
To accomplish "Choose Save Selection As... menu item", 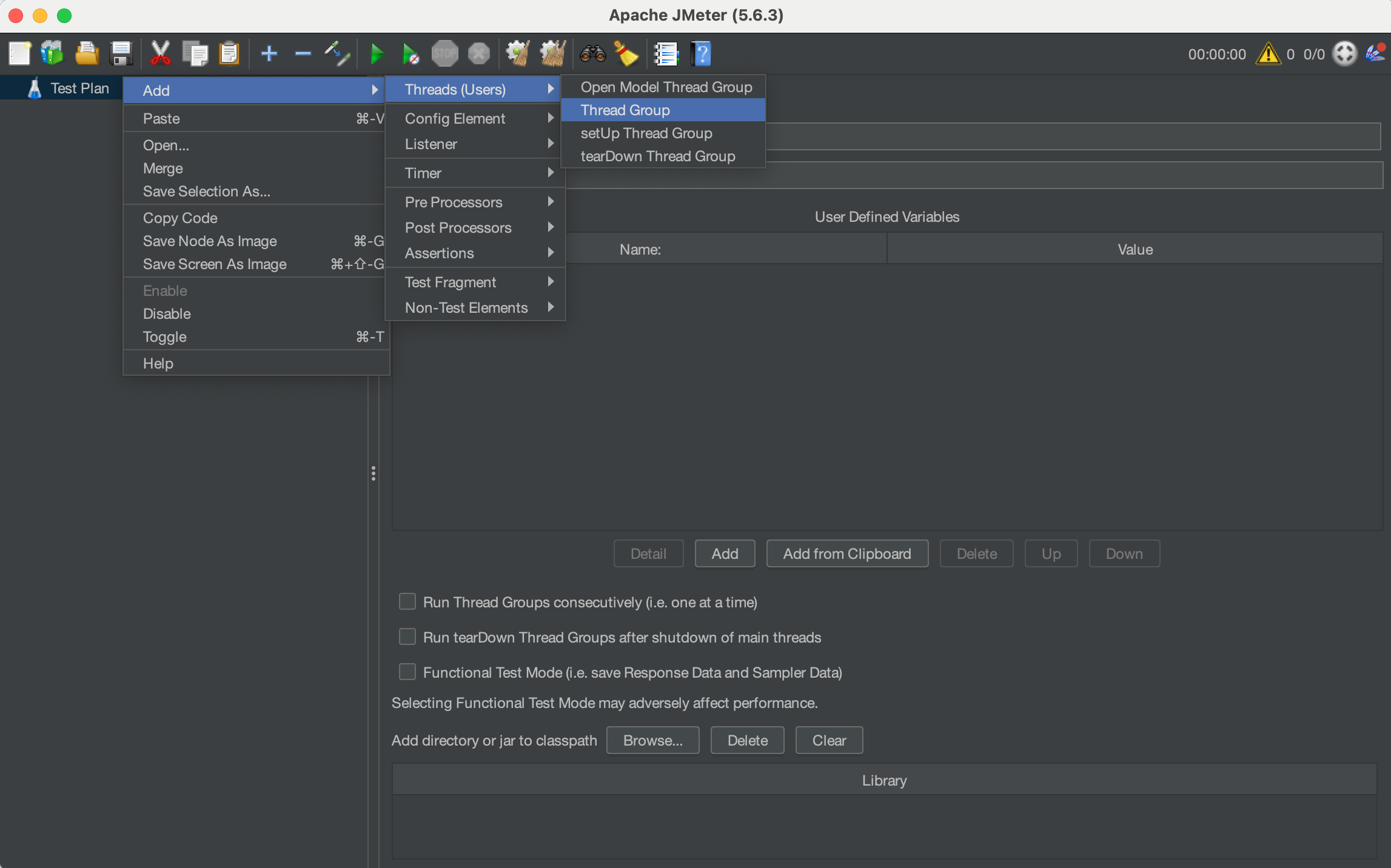I will click(x=256, y=191).
